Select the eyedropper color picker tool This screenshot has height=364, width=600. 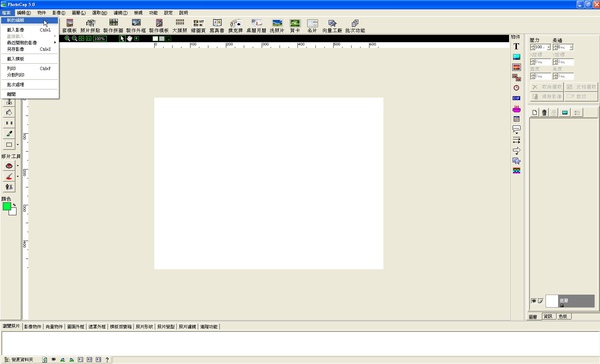tap(9, 134)
